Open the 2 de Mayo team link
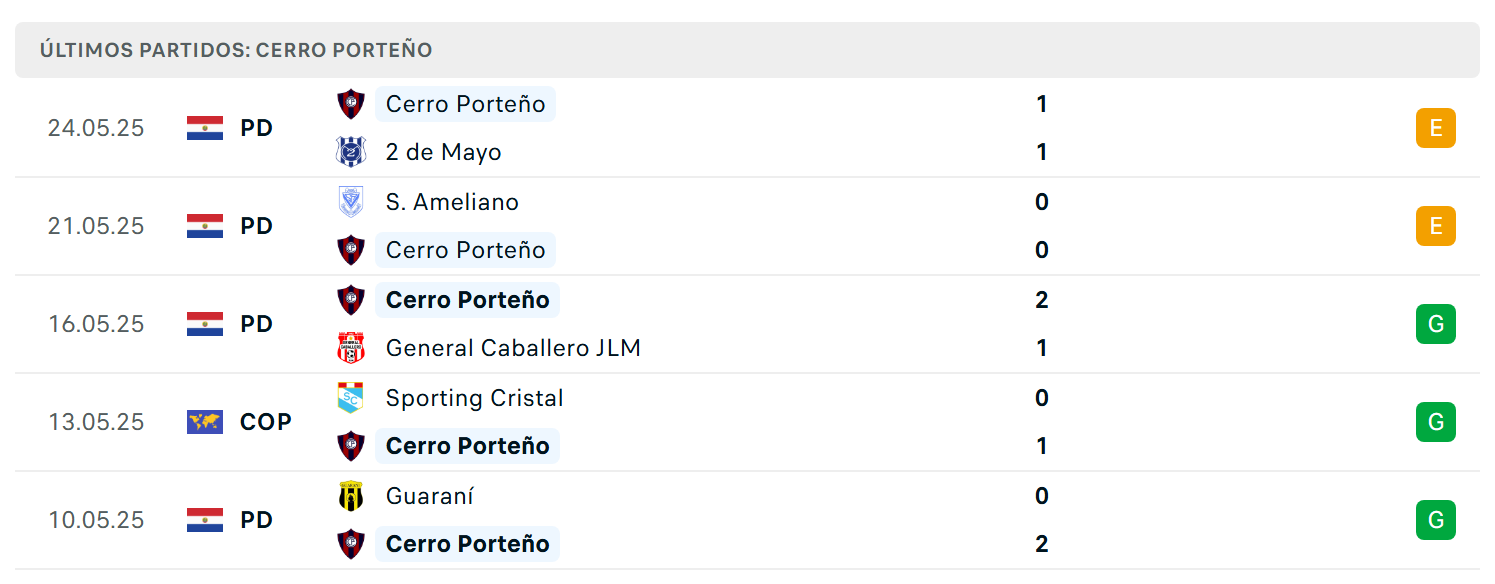 [x=444, y=152]
